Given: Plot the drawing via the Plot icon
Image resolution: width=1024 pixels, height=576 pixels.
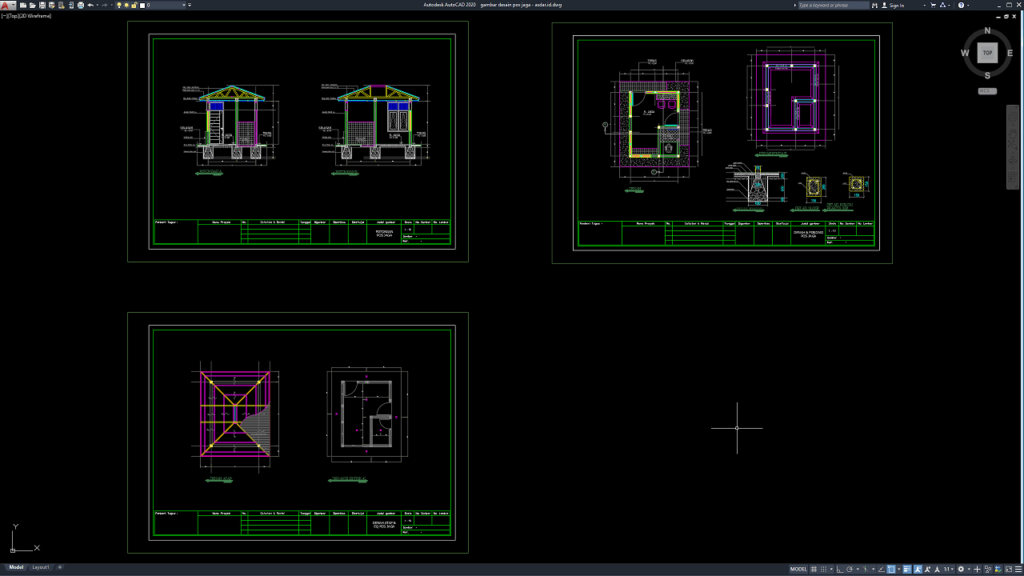Looking at the screenshot, I should click(x=80, y=5).
